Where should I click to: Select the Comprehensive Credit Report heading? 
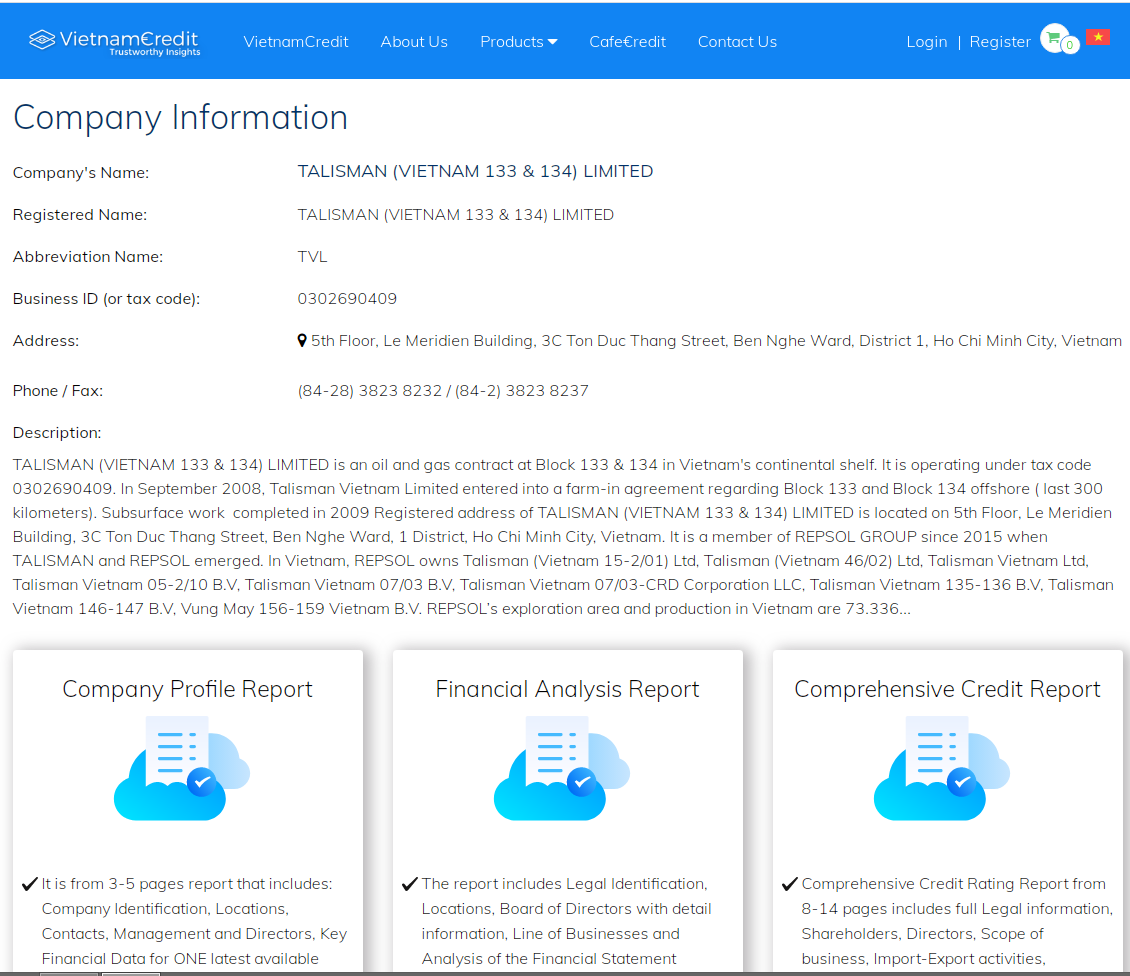click(947, 689)
